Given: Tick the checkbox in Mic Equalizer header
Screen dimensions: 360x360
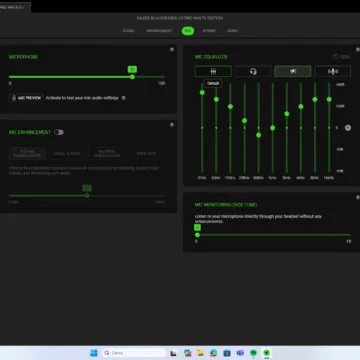Looking at the screenshot, I should 336,57.
